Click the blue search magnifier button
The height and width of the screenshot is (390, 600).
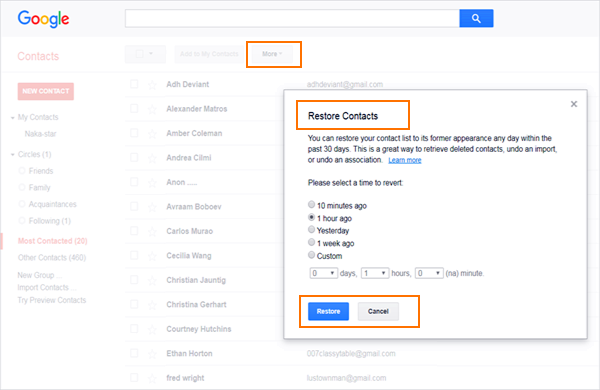coord(476,18)
